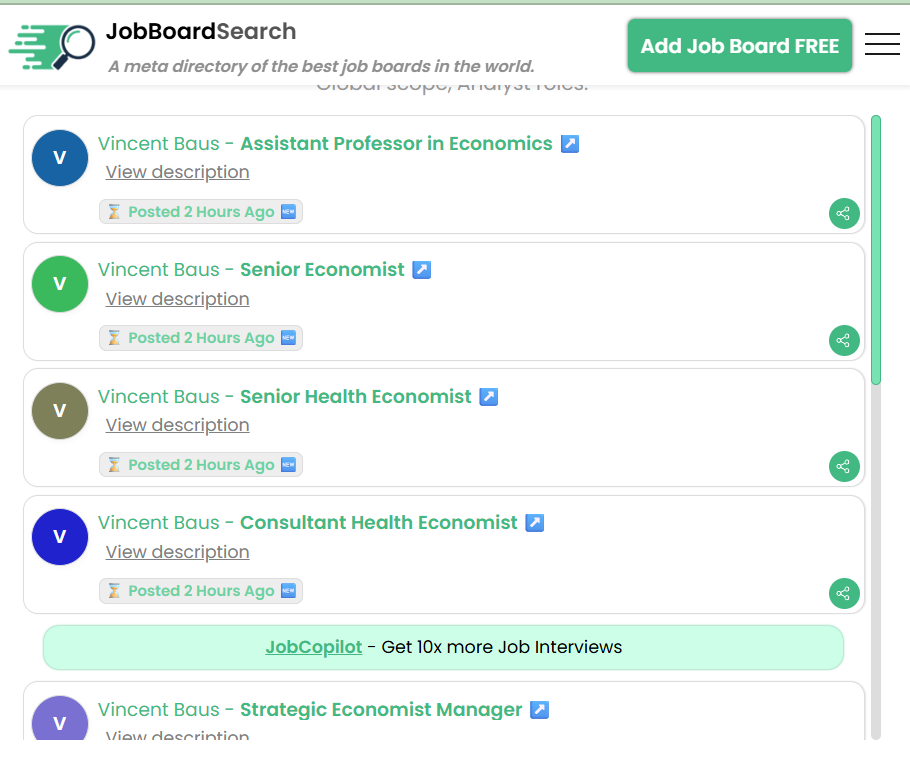Expand View description under Consultant Health Economist

pos(177,552)
